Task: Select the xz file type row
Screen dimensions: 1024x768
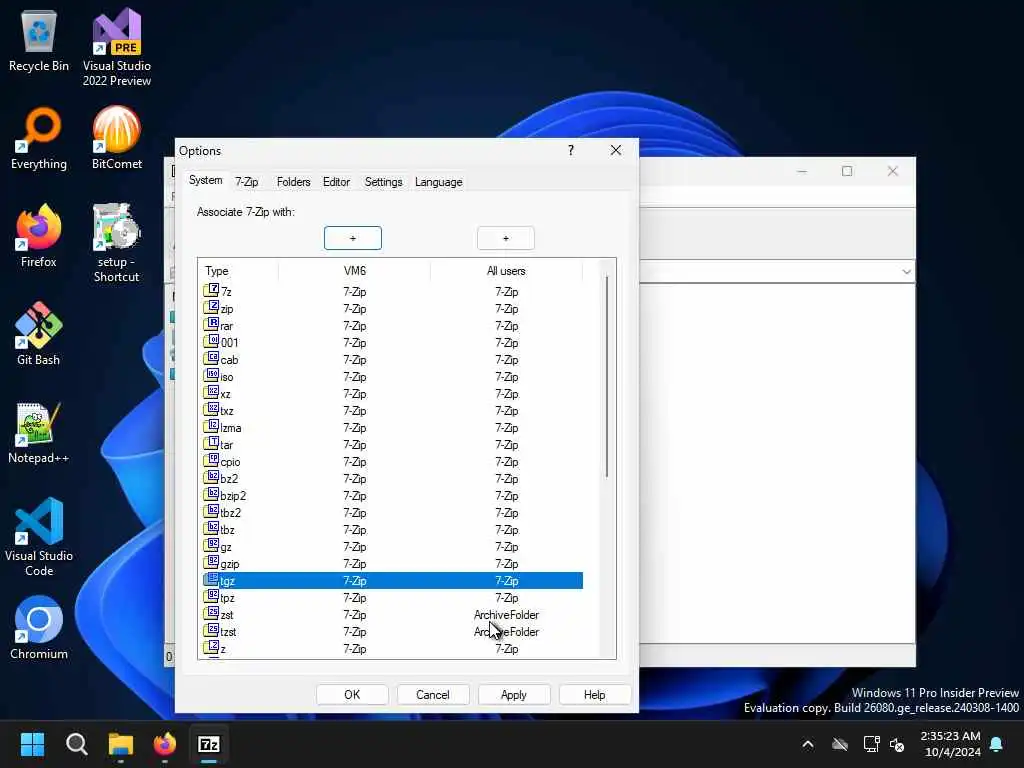Action: tap(392, 393)
